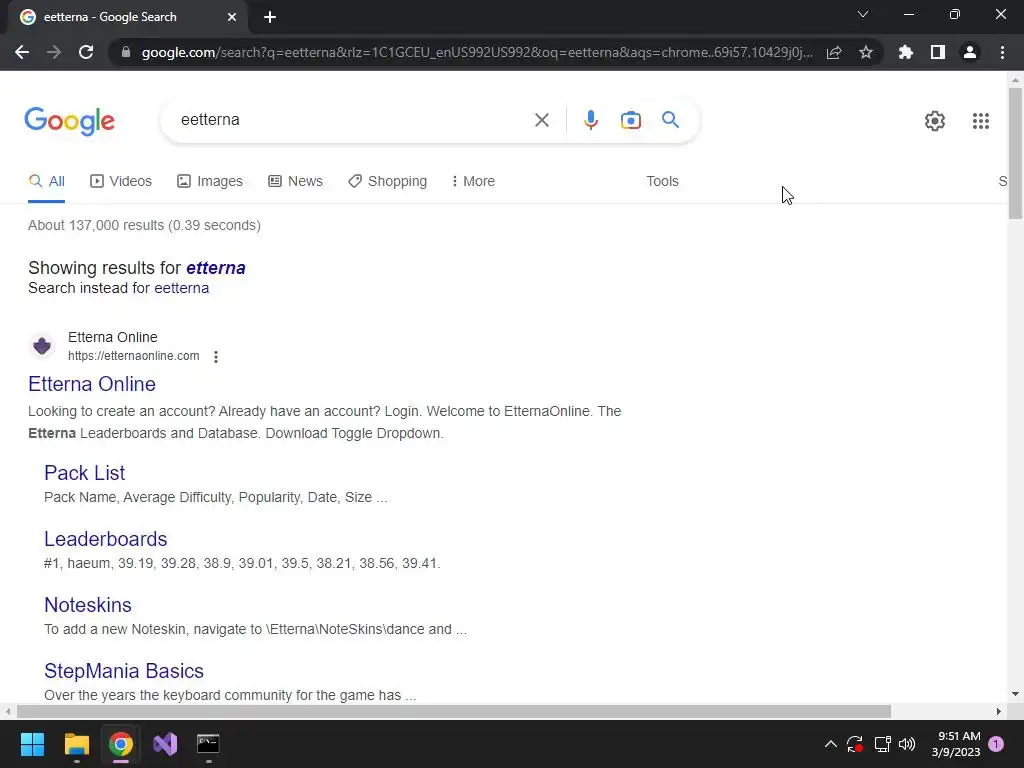Click the scroll right arrow
The image size is (1024, 768).
tap(999, 711)
